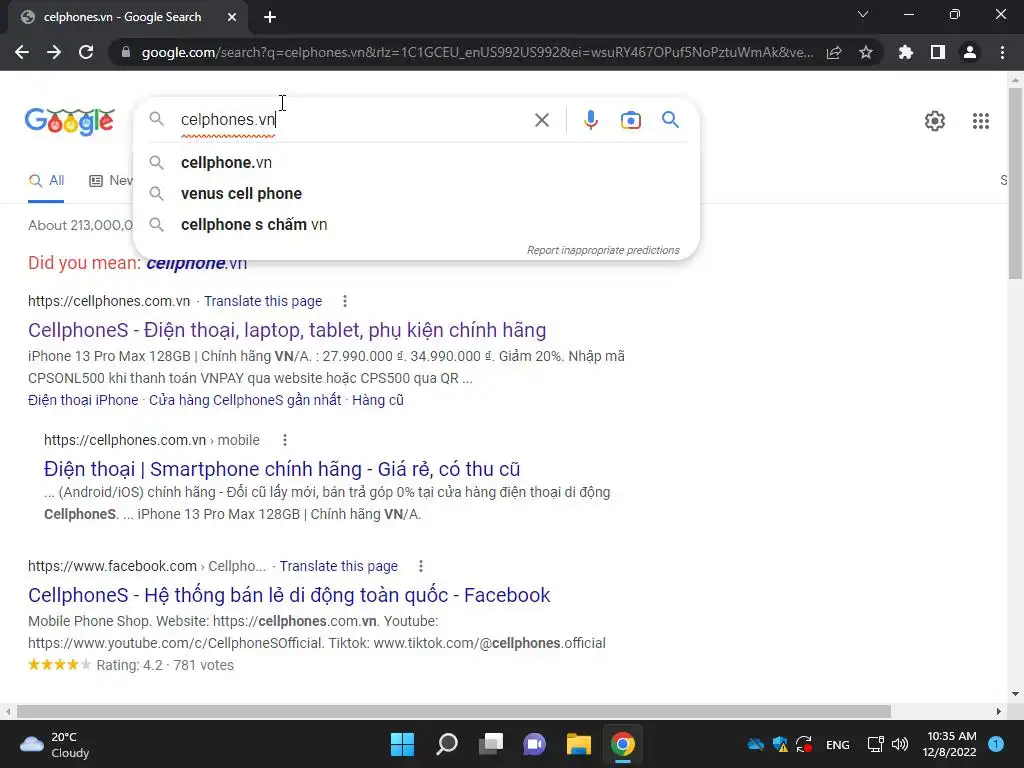Screen dimensions: 1024x768
Task: Open the CellphoneS Facebook page result
Action: pos(289,596)
